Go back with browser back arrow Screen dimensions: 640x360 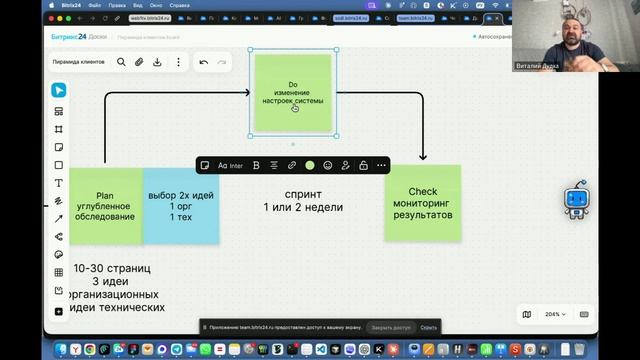(80, 18)
